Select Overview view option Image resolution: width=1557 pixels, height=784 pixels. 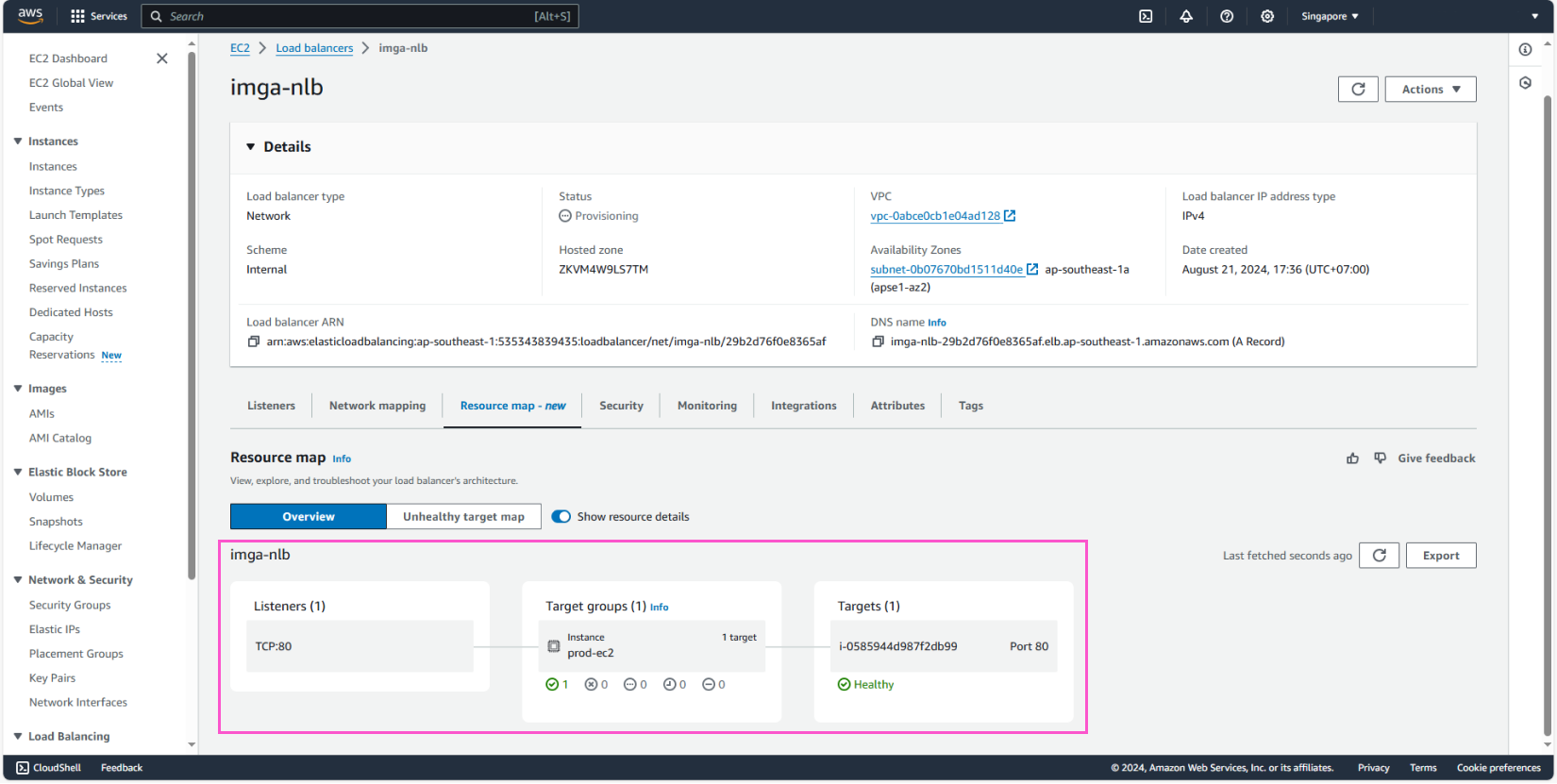click(309, 517)
